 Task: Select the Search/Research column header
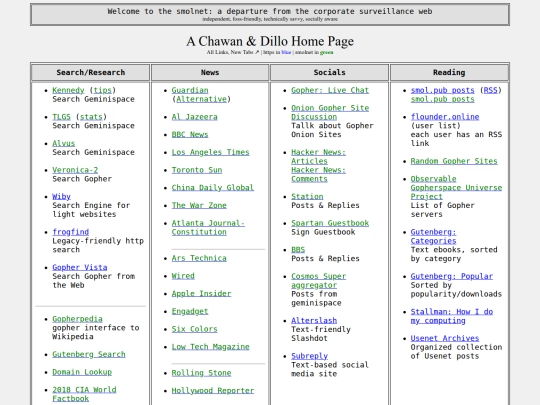(91, 72)
